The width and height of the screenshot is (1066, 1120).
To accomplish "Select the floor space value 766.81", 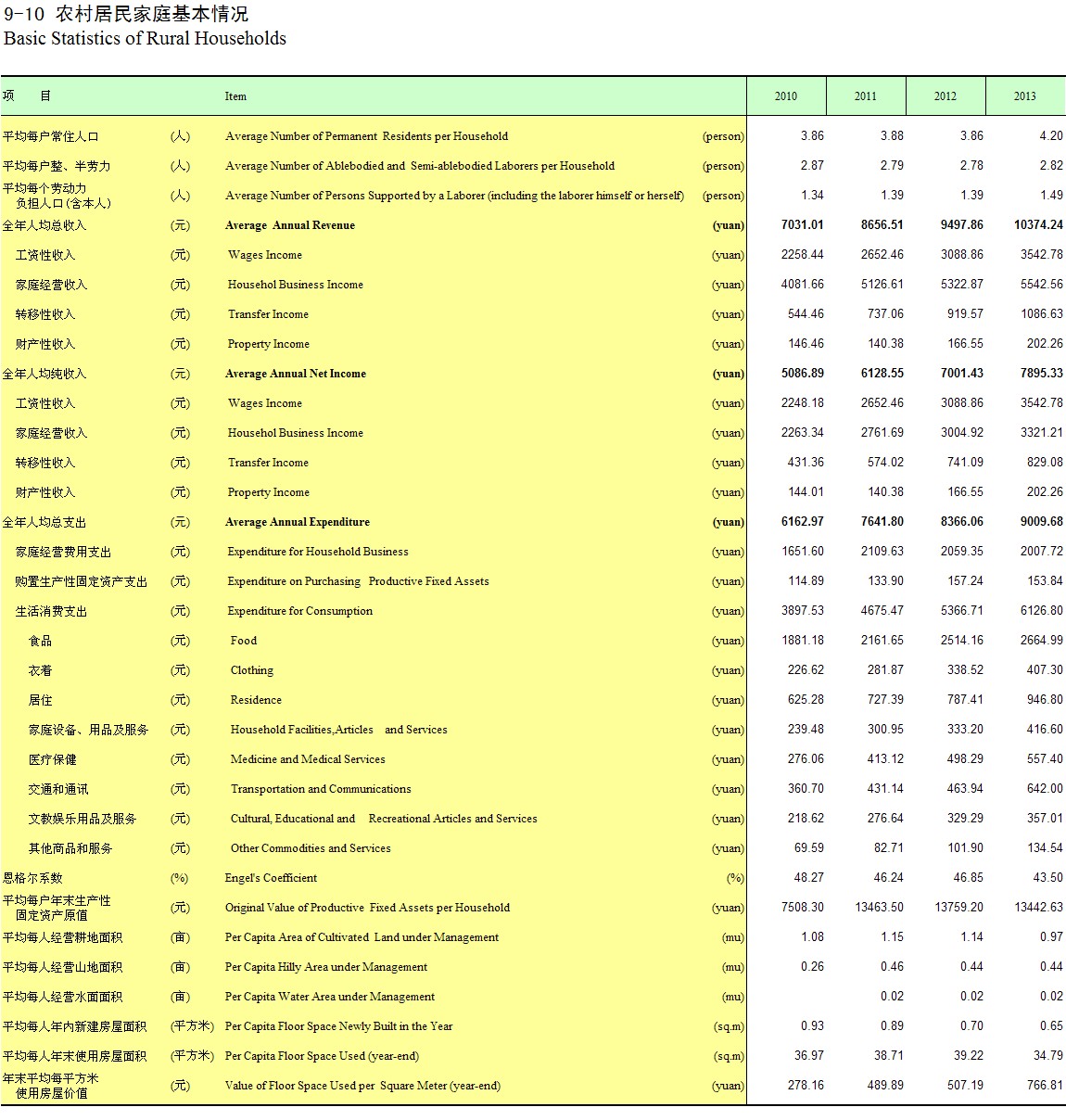I will click(1046, 1086).
